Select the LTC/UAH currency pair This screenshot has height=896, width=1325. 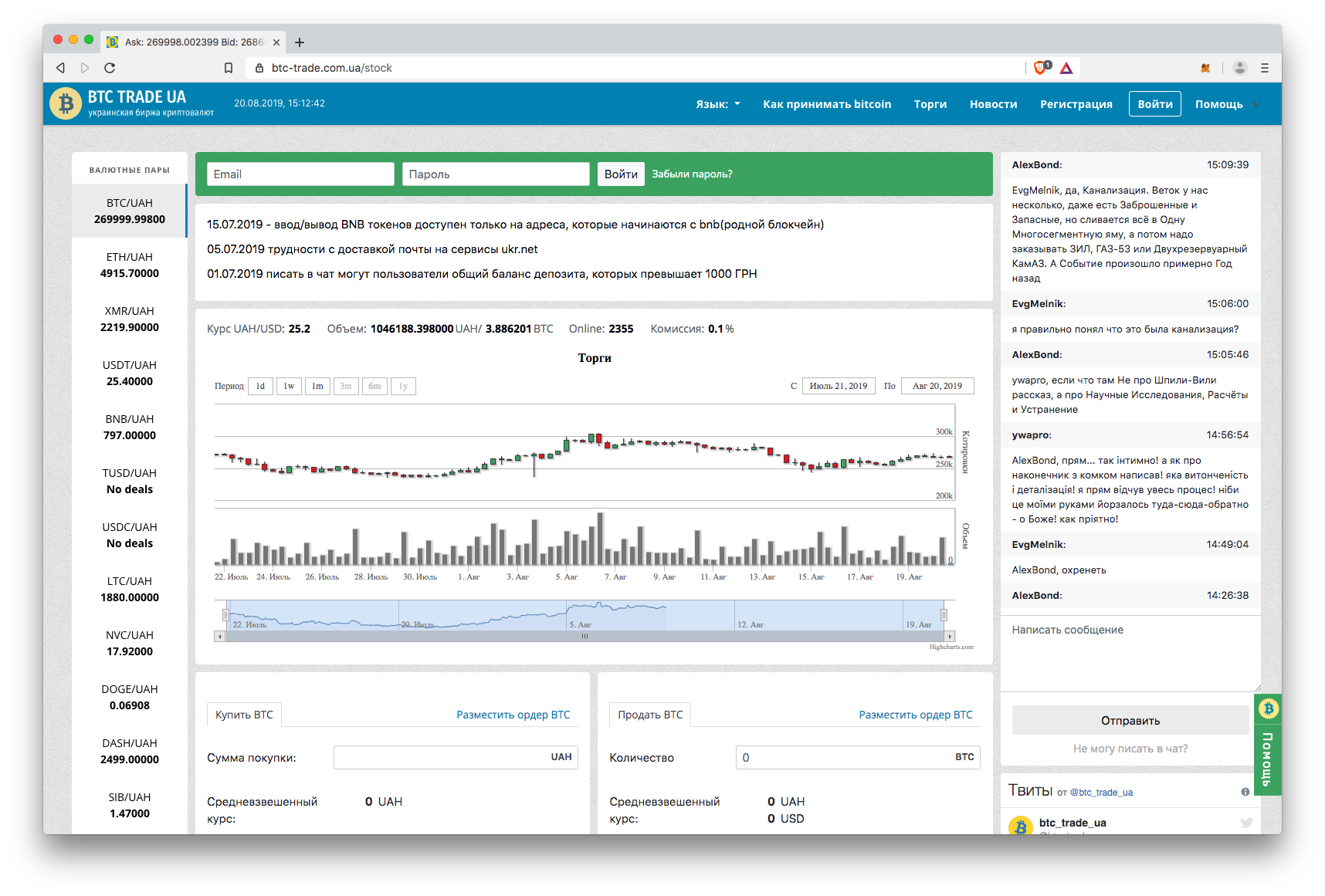click(130, 589)
